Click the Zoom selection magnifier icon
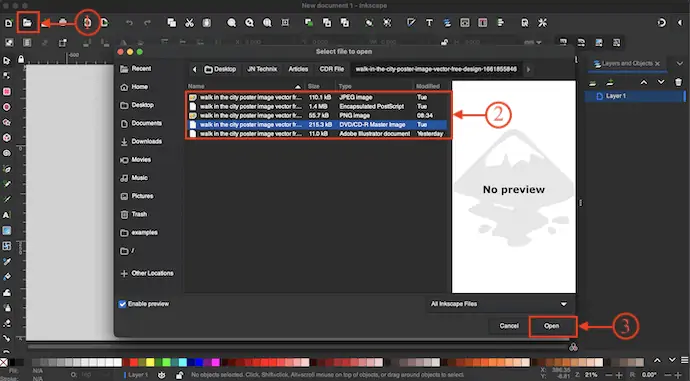Image resolution: width=690 pixels, height=381 pixels. 231,23
